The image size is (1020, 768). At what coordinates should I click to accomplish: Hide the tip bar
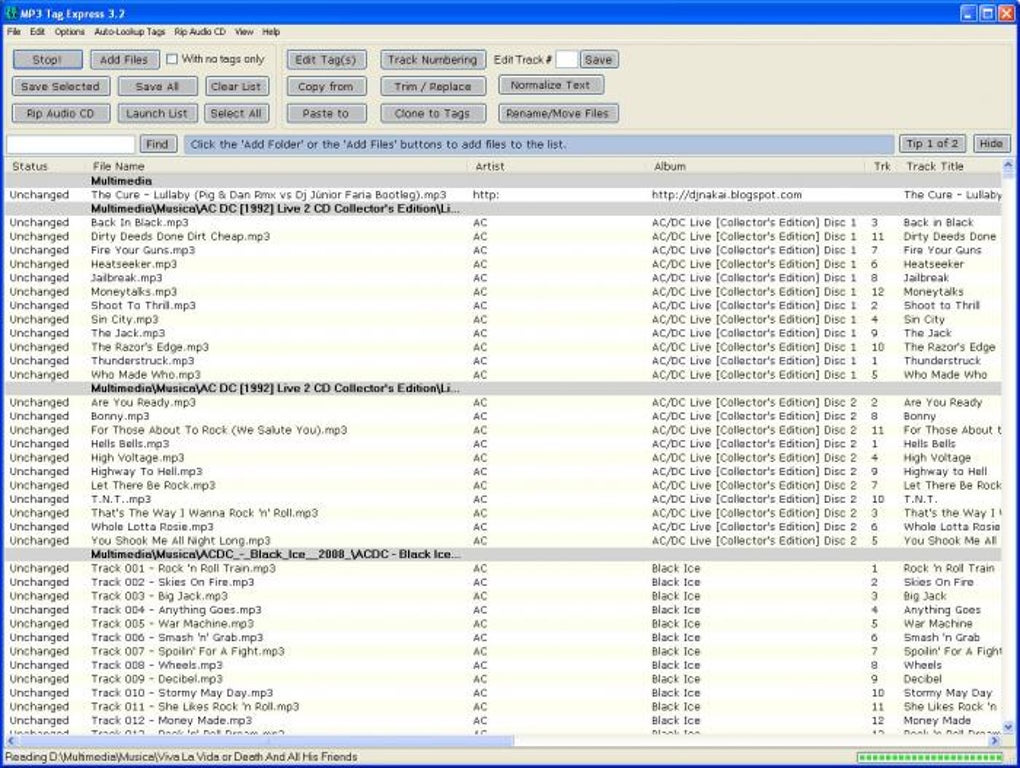pyautogui.click(x=991, y=144)
